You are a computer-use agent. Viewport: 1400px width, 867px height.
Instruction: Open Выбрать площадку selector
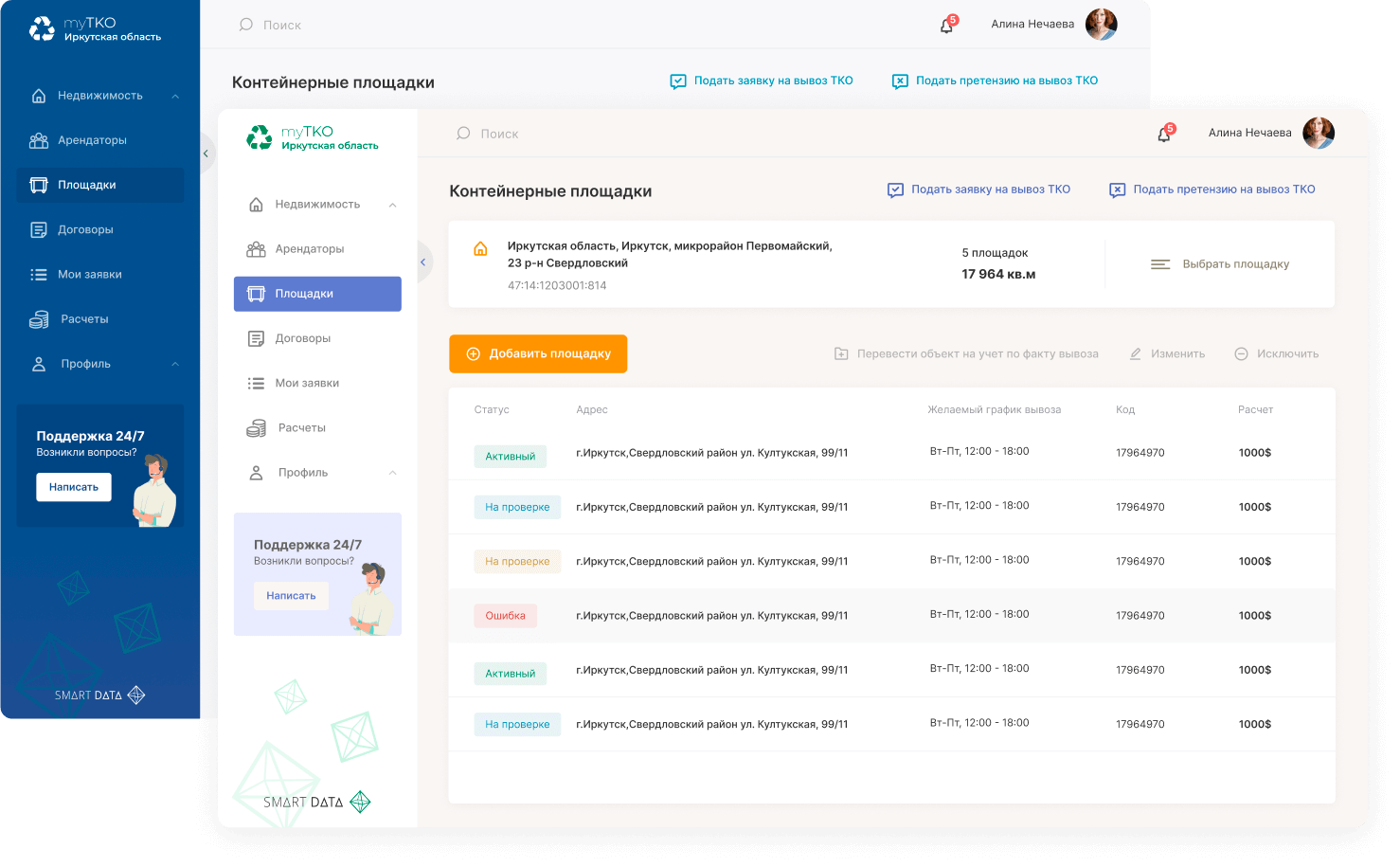pos(1220,264)
